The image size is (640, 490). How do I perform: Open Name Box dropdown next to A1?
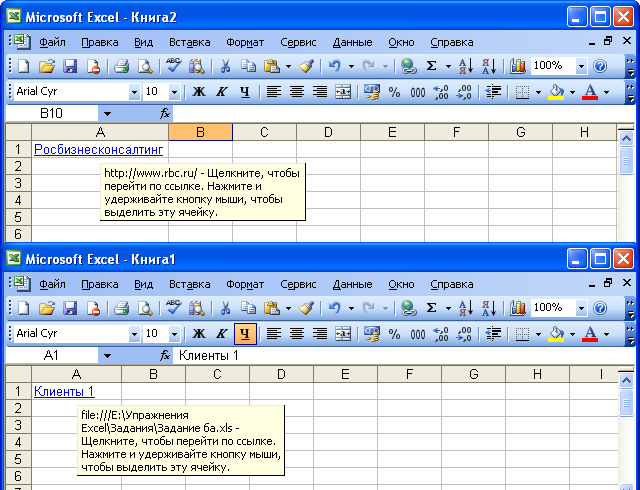point(107,356)
